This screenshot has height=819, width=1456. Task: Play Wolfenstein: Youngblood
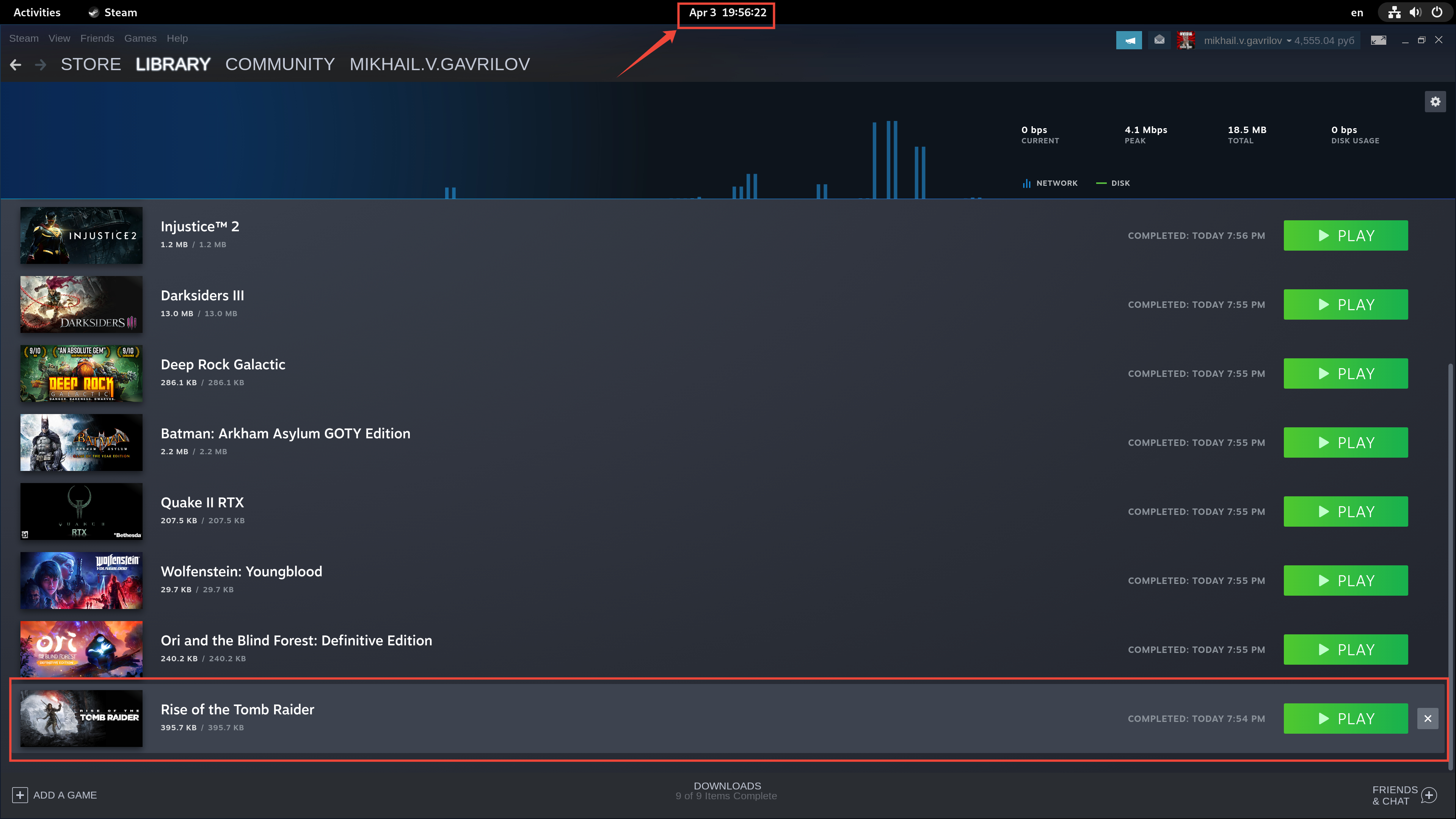tap(1346, 581)
